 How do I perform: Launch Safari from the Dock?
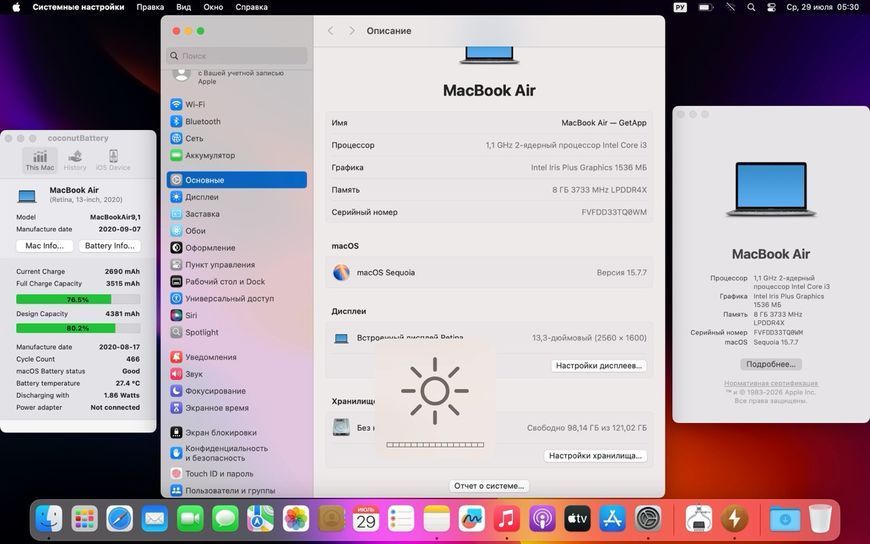(120, 520)
